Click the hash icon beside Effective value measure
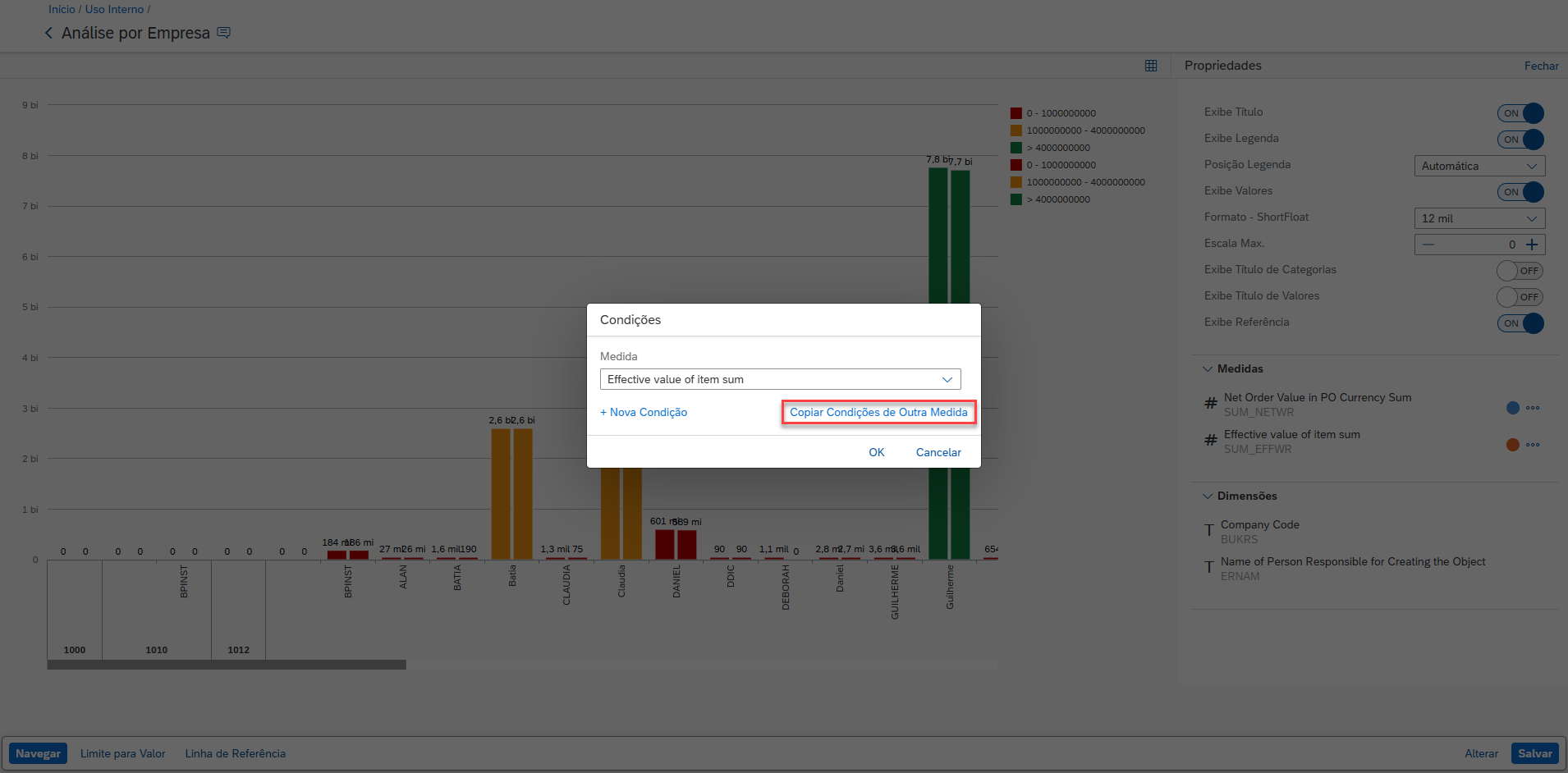 coord(1210,441)
